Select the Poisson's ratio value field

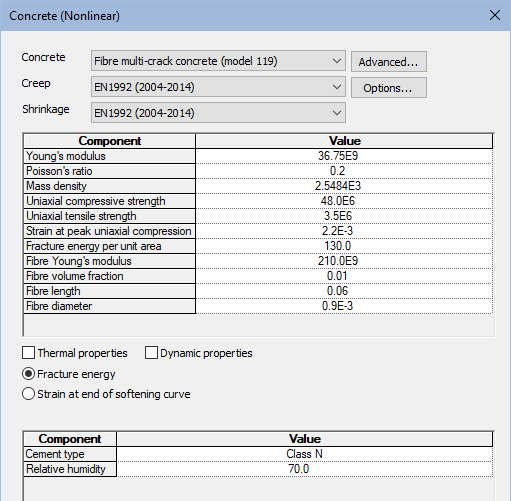[x=344, y=171]
